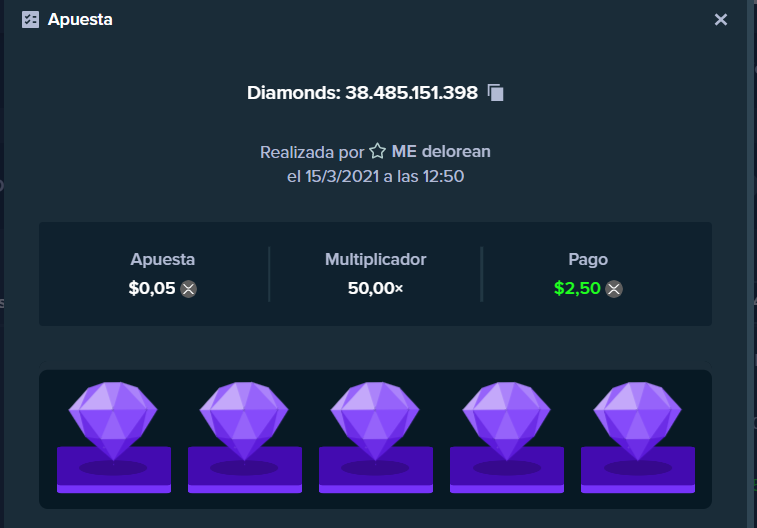
Task: Click the 50,00× multiplier value
Action: [375, 289]
